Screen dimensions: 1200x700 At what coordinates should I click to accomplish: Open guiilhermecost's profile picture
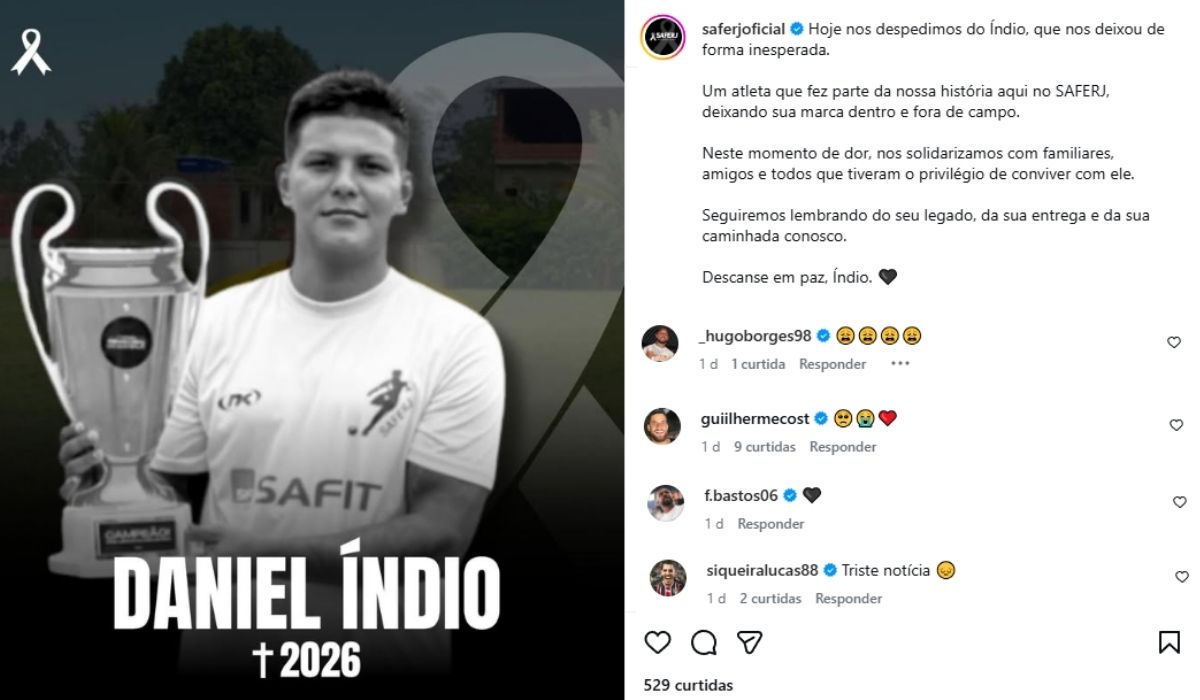[662, 425]
